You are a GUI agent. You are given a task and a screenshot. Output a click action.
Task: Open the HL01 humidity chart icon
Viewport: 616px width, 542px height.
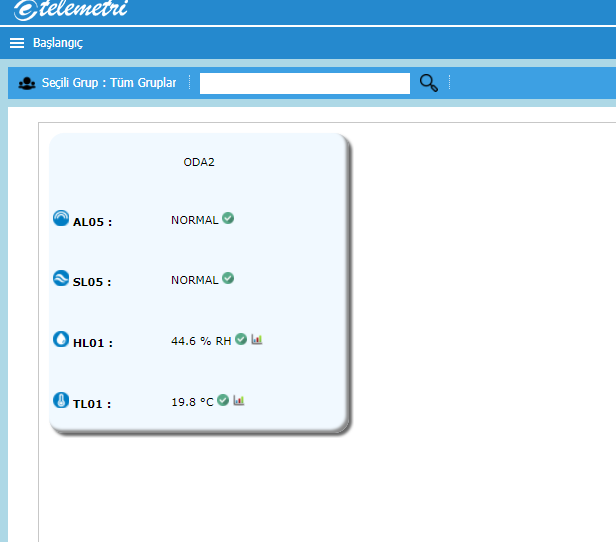(257, 339)
